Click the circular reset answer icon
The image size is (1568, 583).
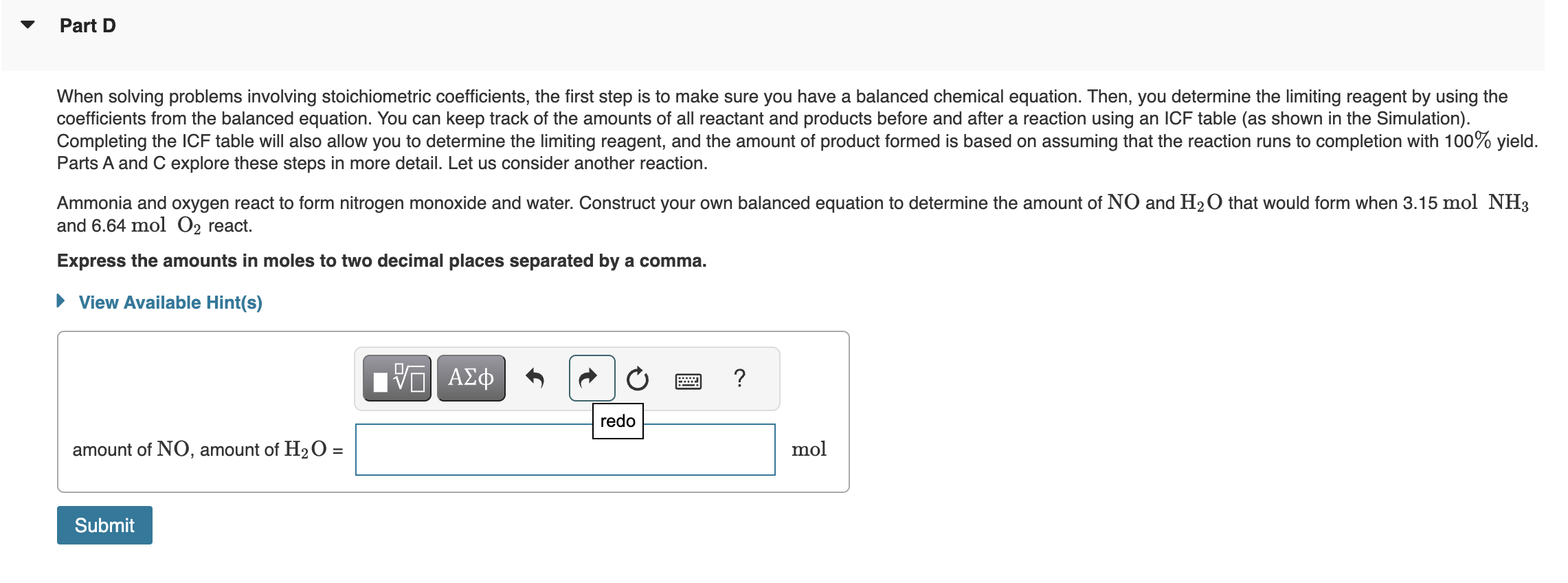tap(637, 378)
